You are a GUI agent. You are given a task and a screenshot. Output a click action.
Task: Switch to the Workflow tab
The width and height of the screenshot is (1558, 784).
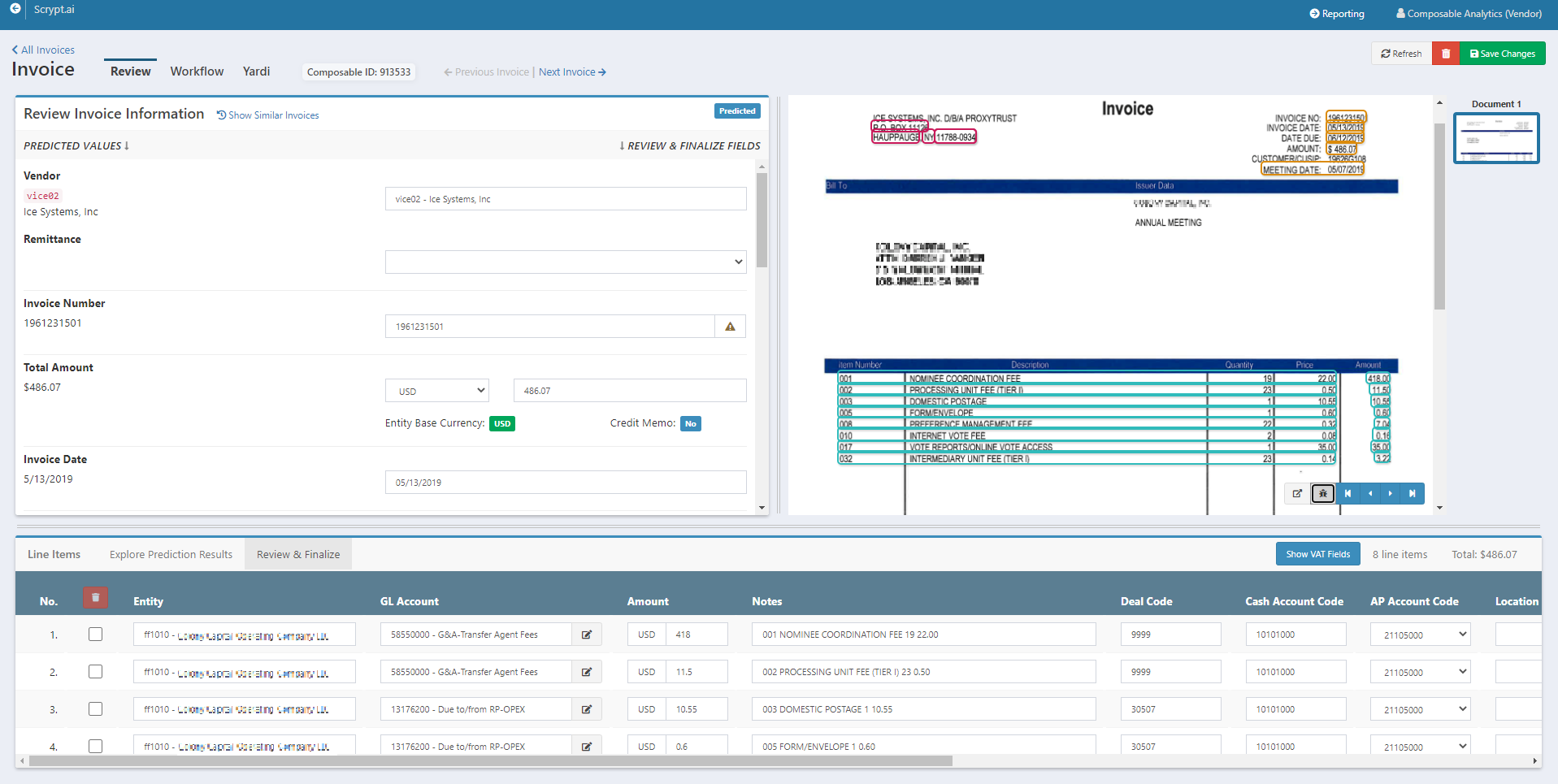[x=197, y=71]
